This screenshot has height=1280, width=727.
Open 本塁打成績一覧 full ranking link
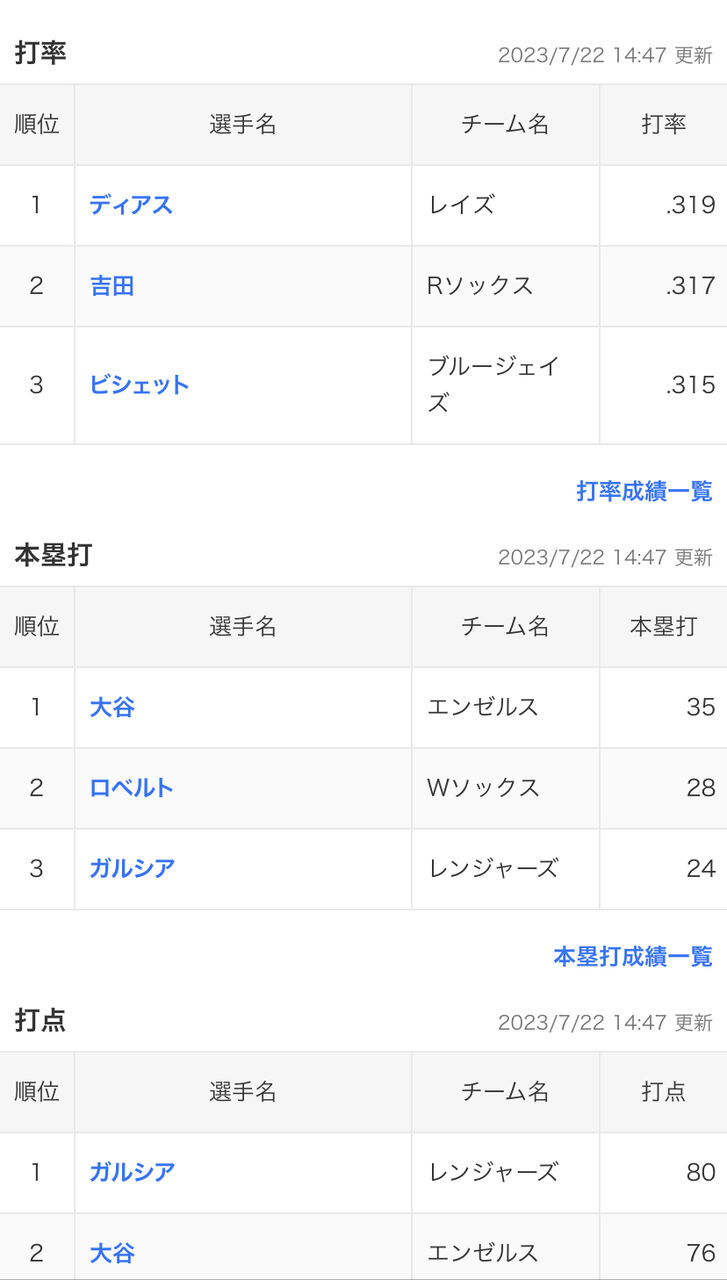tap(633, 956)
